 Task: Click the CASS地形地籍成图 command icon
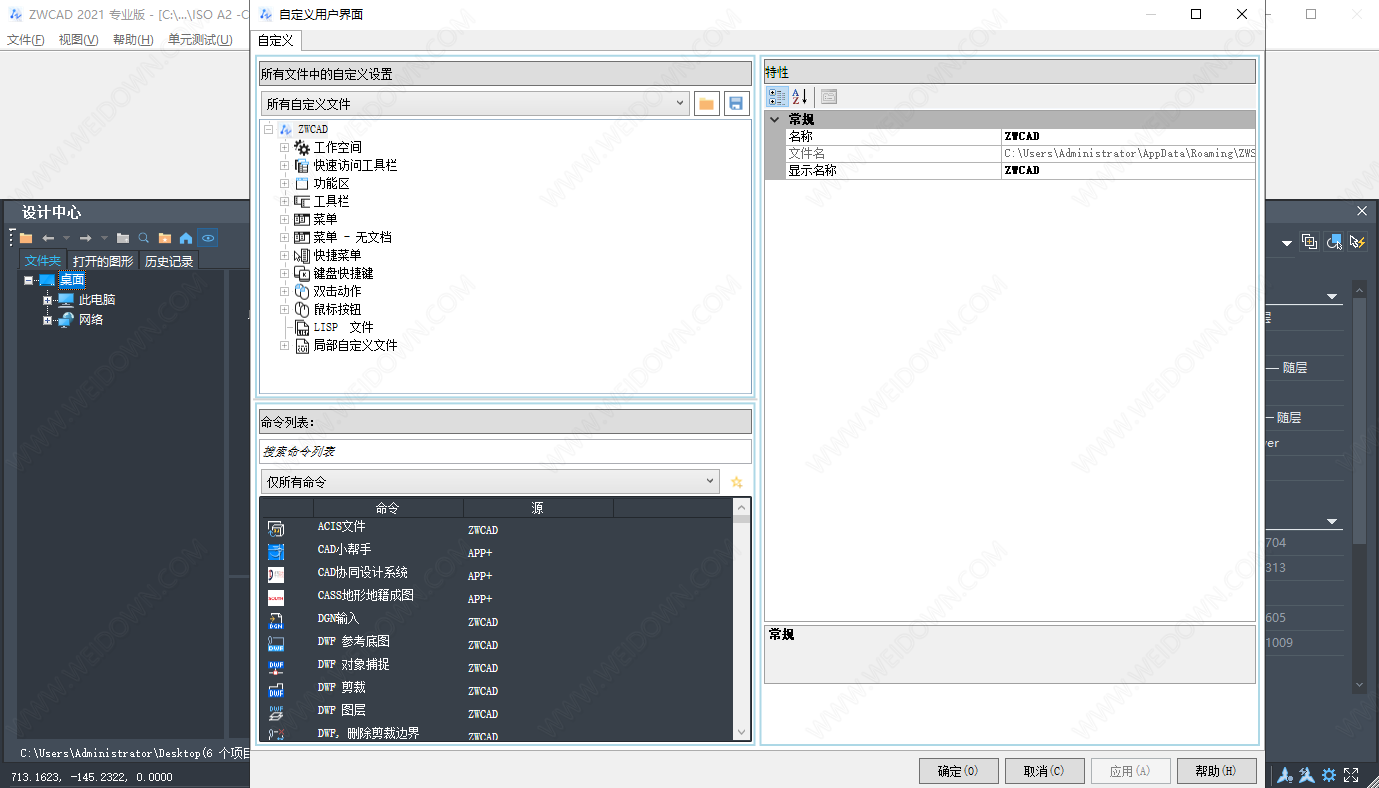276,598
